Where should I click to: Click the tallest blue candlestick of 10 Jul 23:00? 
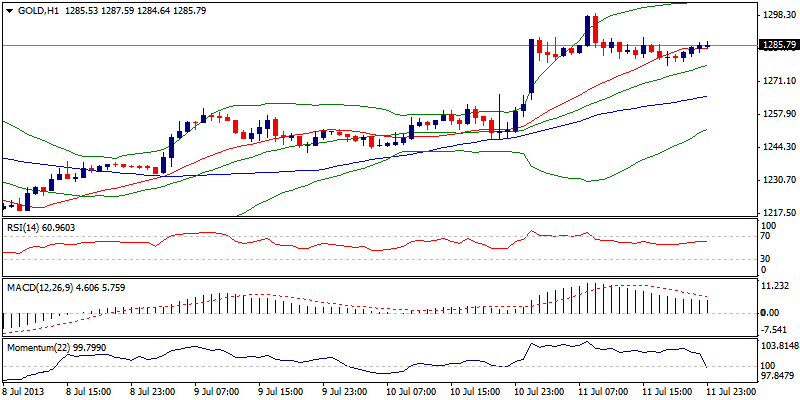pos(530,68)
